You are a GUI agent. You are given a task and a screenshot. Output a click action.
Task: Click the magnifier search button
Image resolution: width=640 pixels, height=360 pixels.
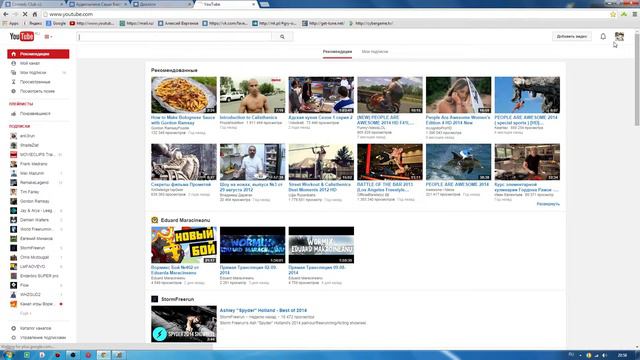tap(282, 37)
